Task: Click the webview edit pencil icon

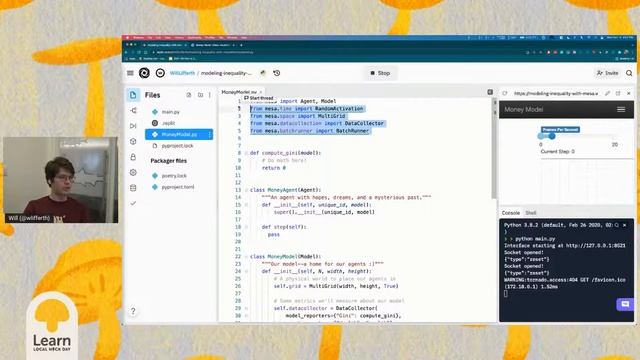Action: 607,93
